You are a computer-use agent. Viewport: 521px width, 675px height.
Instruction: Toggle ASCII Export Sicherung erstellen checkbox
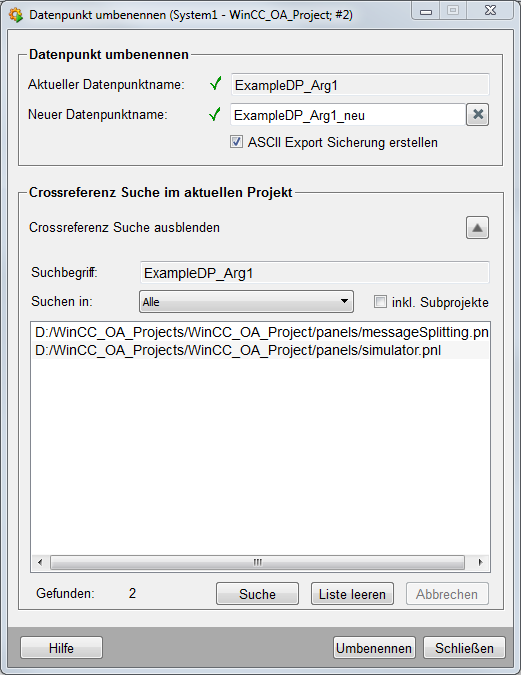(236, 142)
